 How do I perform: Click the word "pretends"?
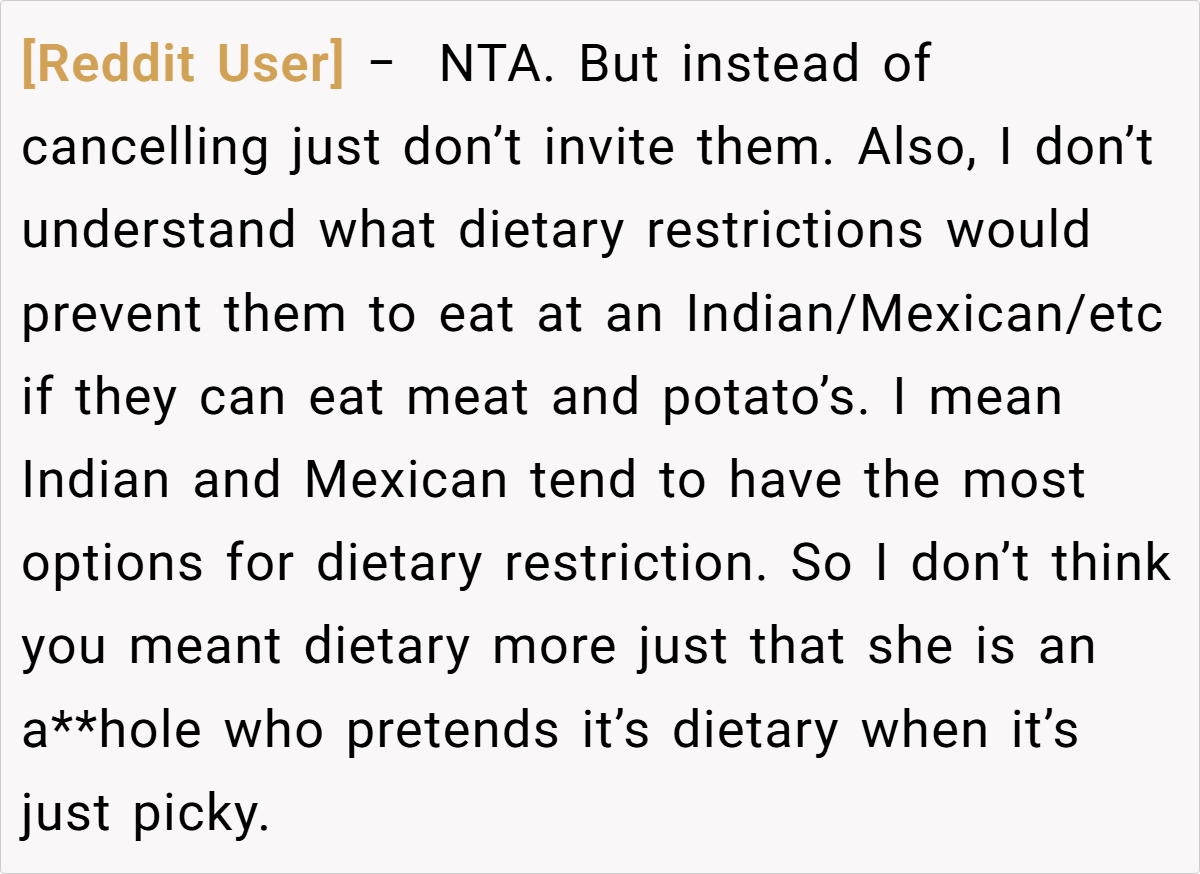click(x=452, y=729)
